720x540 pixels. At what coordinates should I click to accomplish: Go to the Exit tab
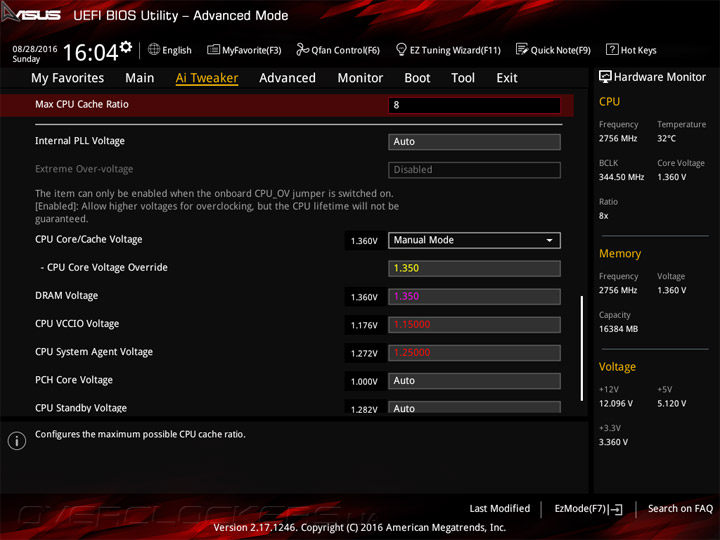pyautogui.click(x=507, y=78)
